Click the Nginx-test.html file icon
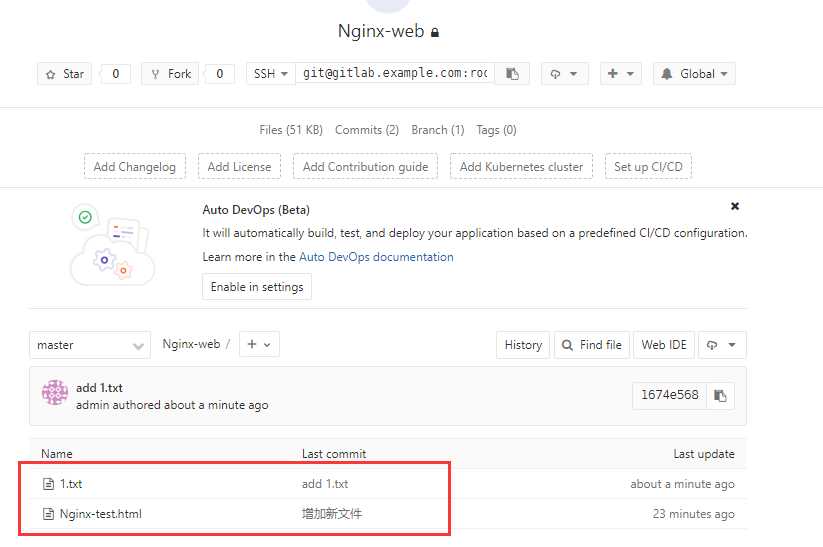The height and width of the screenshot is (547, 823). 48,514
